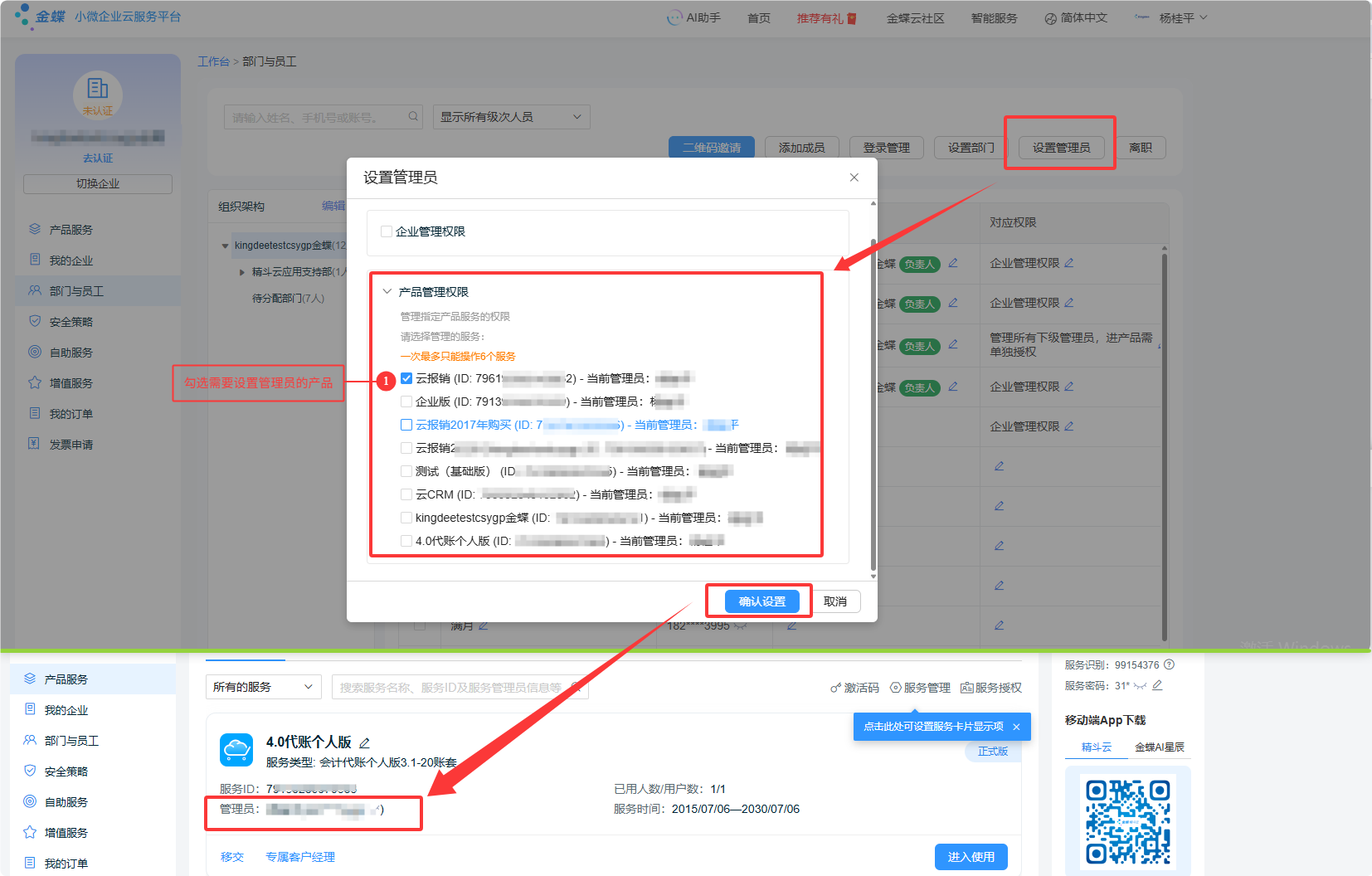Open the AI助手 assistant

click(694, 17)
